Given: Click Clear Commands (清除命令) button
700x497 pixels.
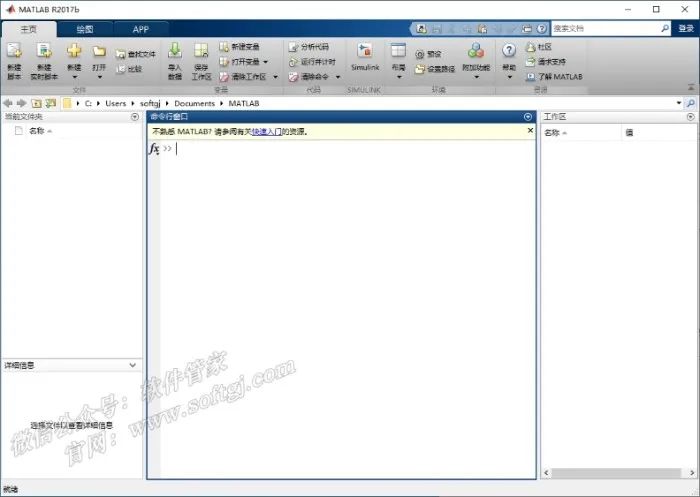Looking at the screenshot, I should [x=308, y=77].
